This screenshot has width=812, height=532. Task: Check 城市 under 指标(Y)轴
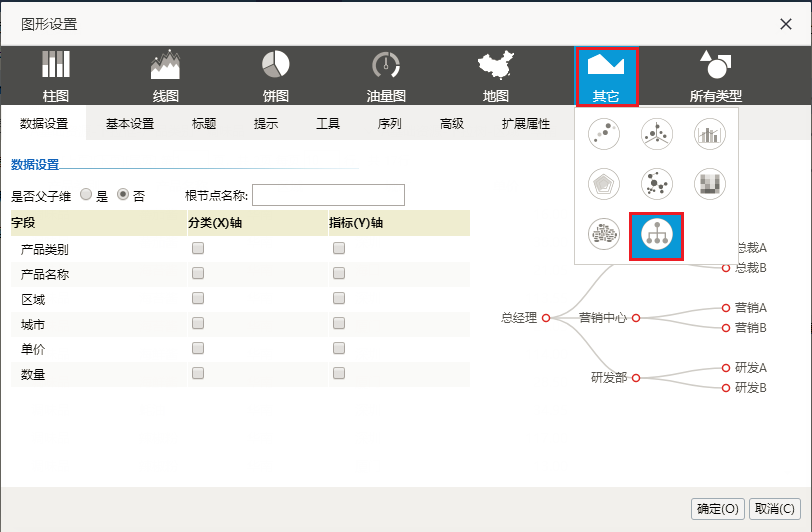339,323
